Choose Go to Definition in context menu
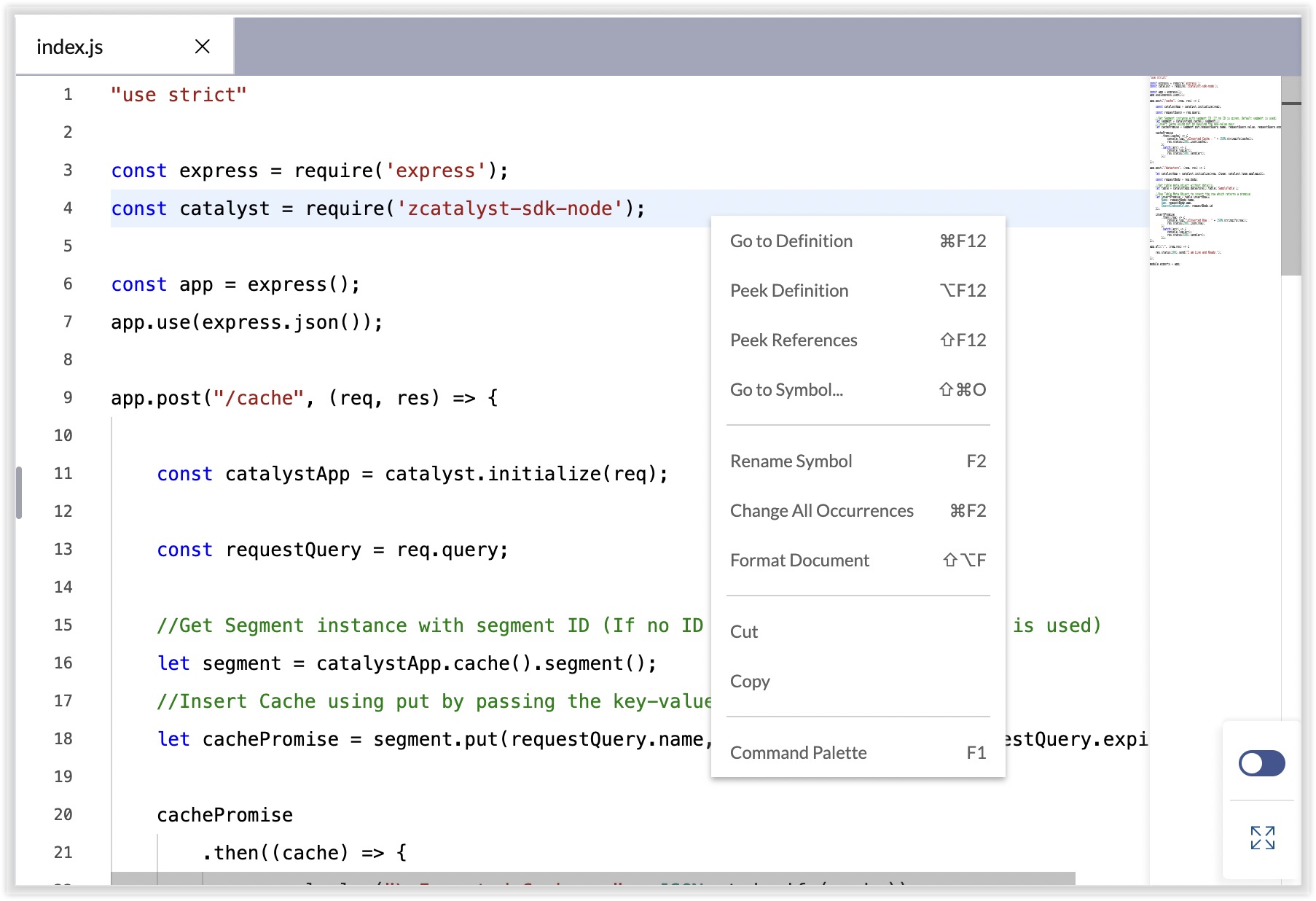 pyautogui.click(x=858, y=241)
